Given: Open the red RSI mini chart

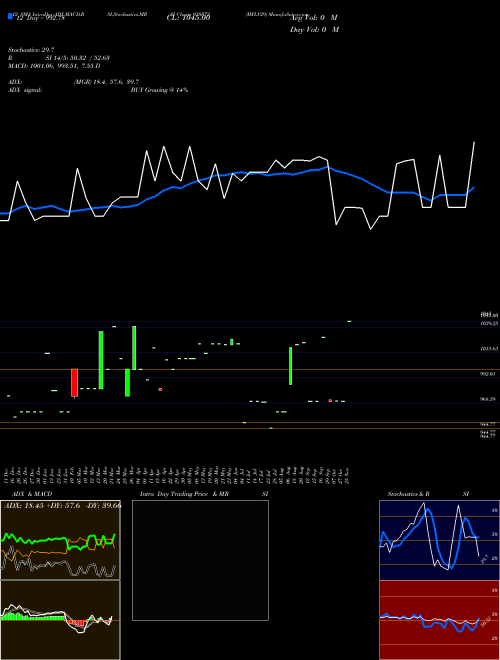Looking at the screenshot, I should click(439, 620).
